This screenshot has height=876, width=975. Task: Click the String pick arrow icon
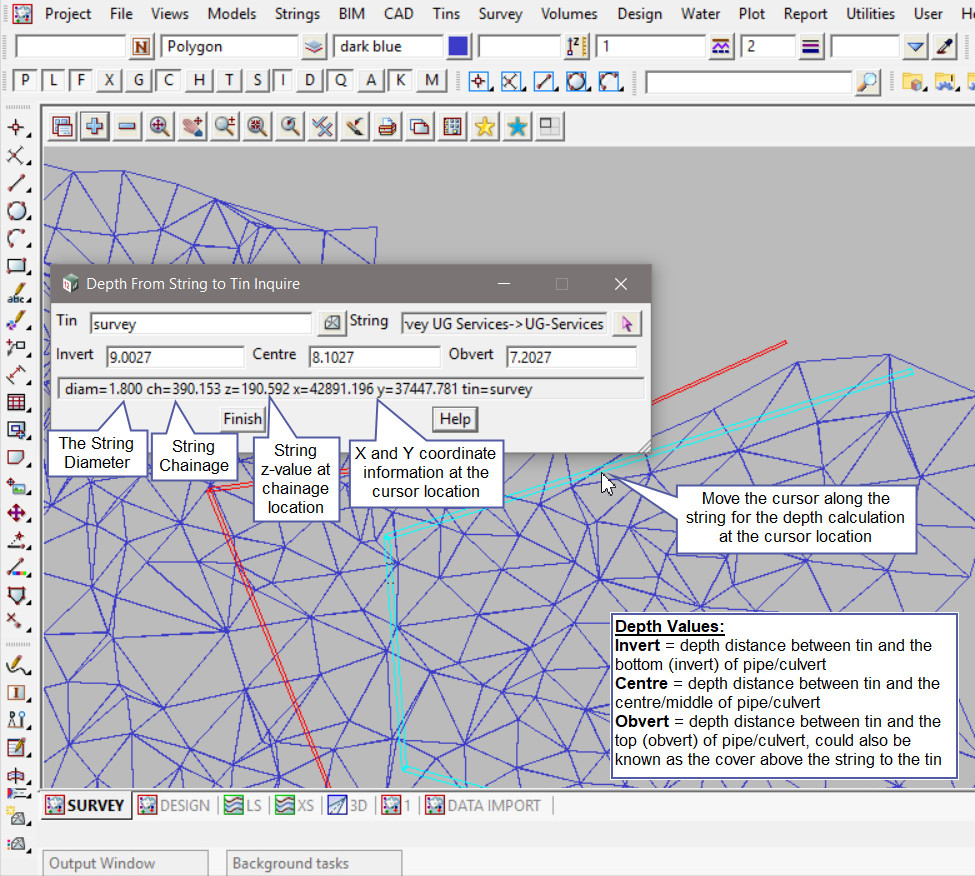627,323
